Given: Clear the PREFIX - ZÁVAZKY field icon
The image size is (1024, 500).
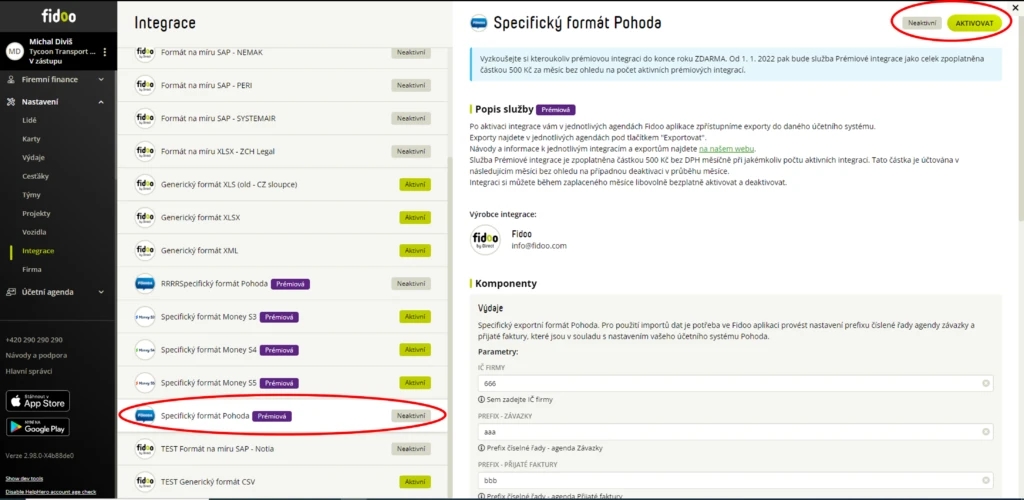Looking at the screenshot, I should coord(985,431).
